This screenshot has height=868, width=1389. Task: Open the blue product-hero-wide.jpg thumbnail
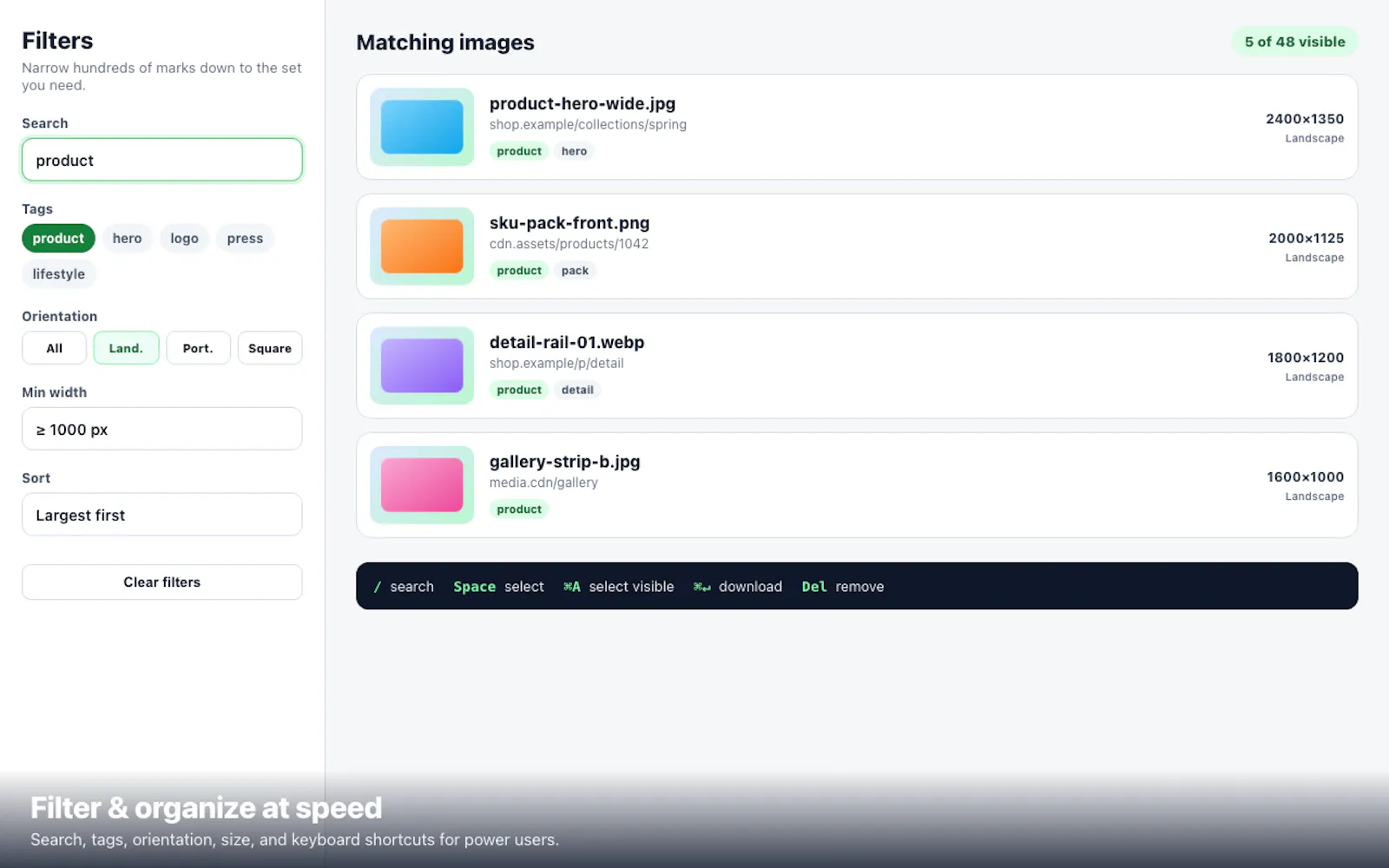tap(422, 127)
